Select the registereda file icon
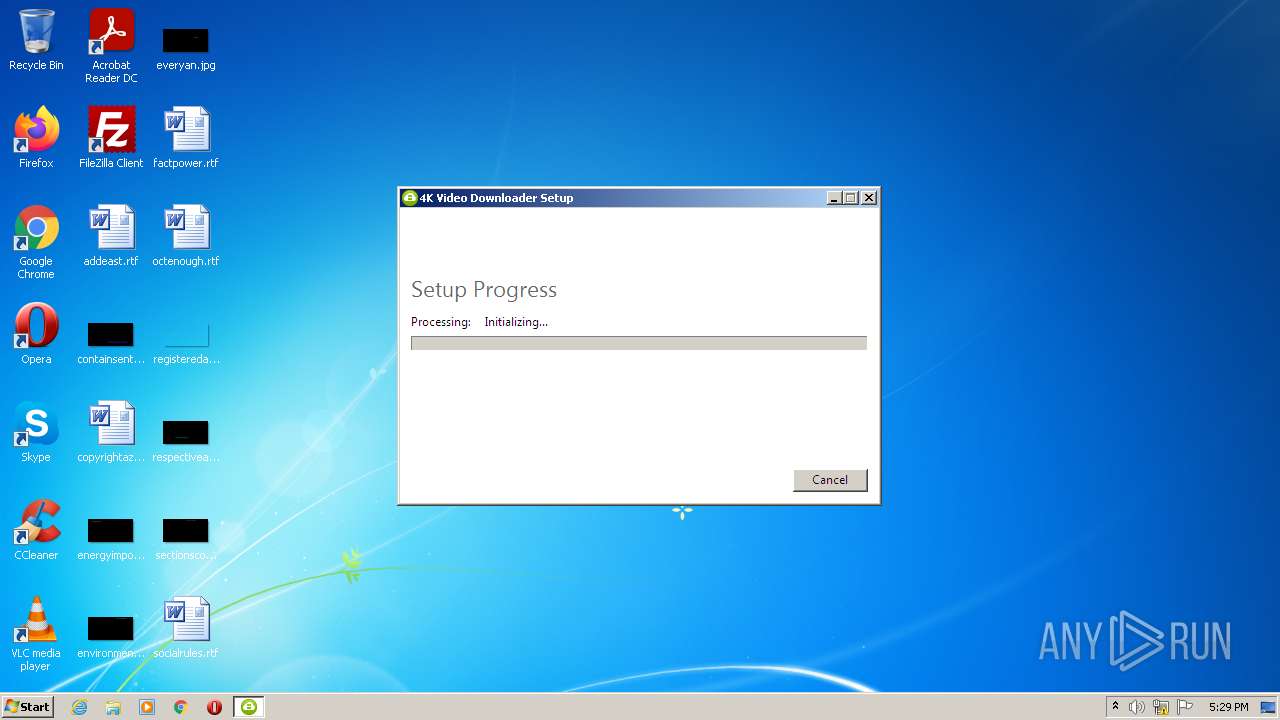Image resolution: width=1280 pixels, height=720 pixels. click(186, 340)
